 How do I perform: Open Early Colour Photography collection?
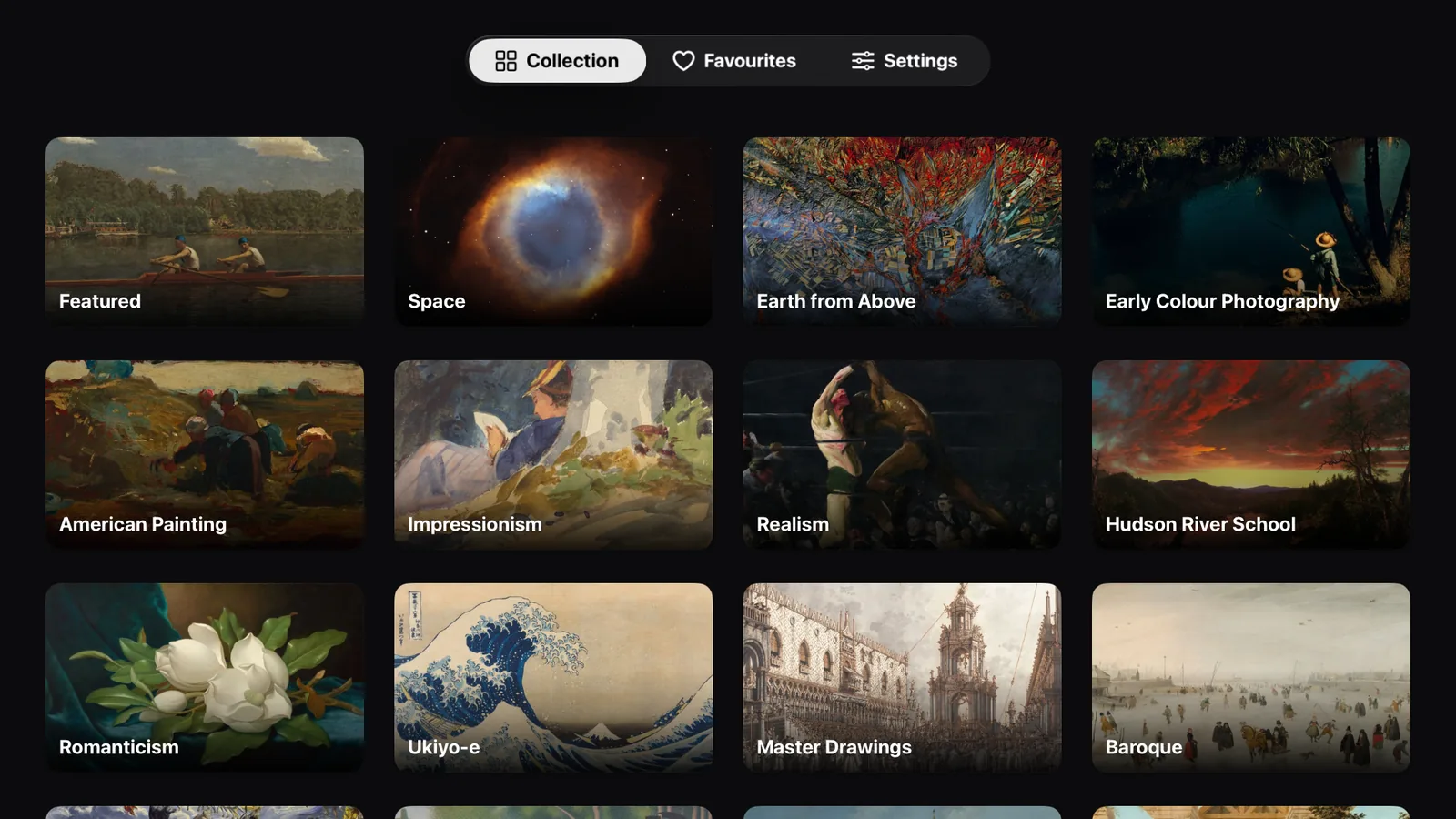coord(1251,231)
